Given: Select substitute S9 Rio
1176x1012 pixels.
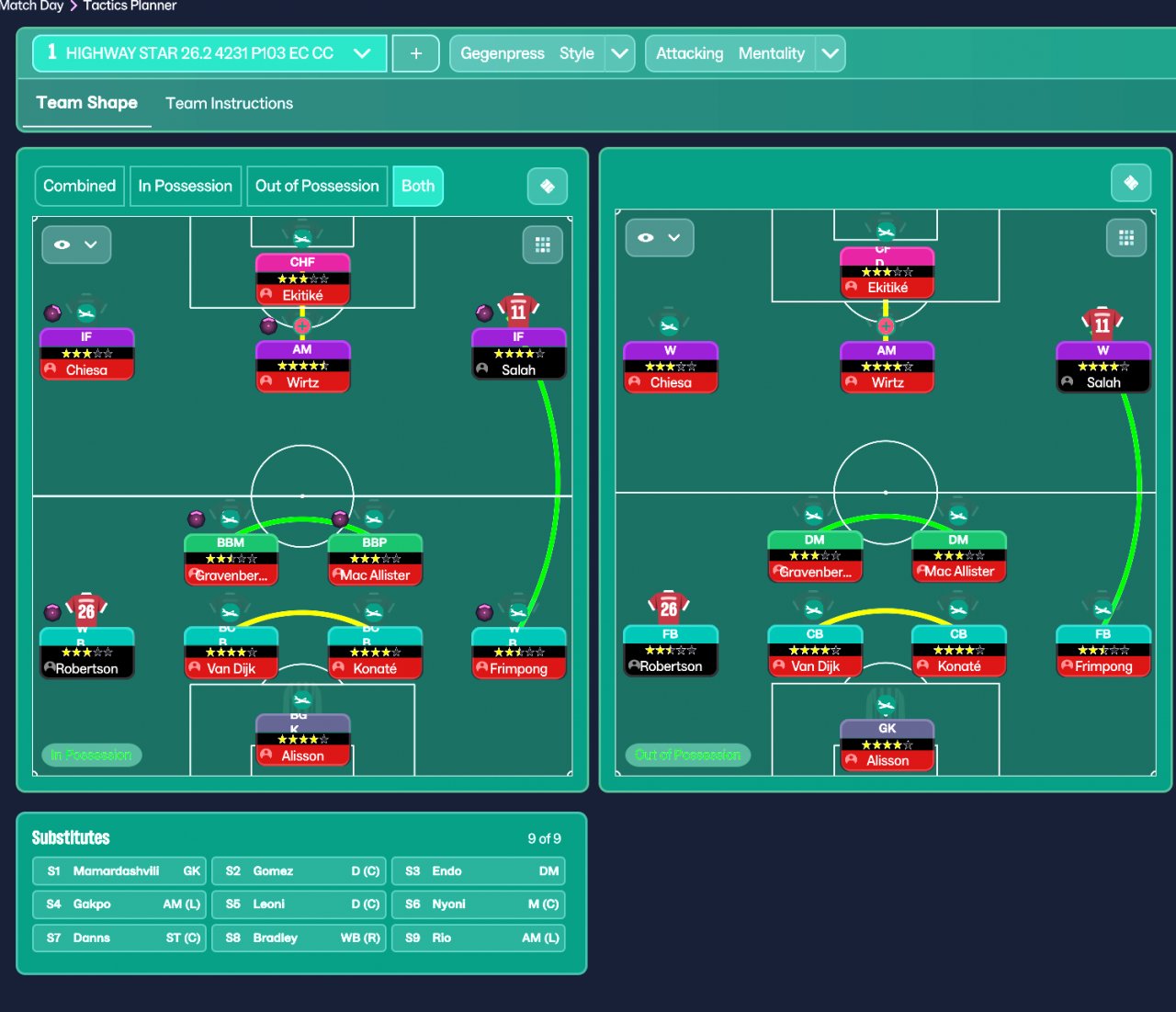Looking at the screenshot, I should [479, 938].
